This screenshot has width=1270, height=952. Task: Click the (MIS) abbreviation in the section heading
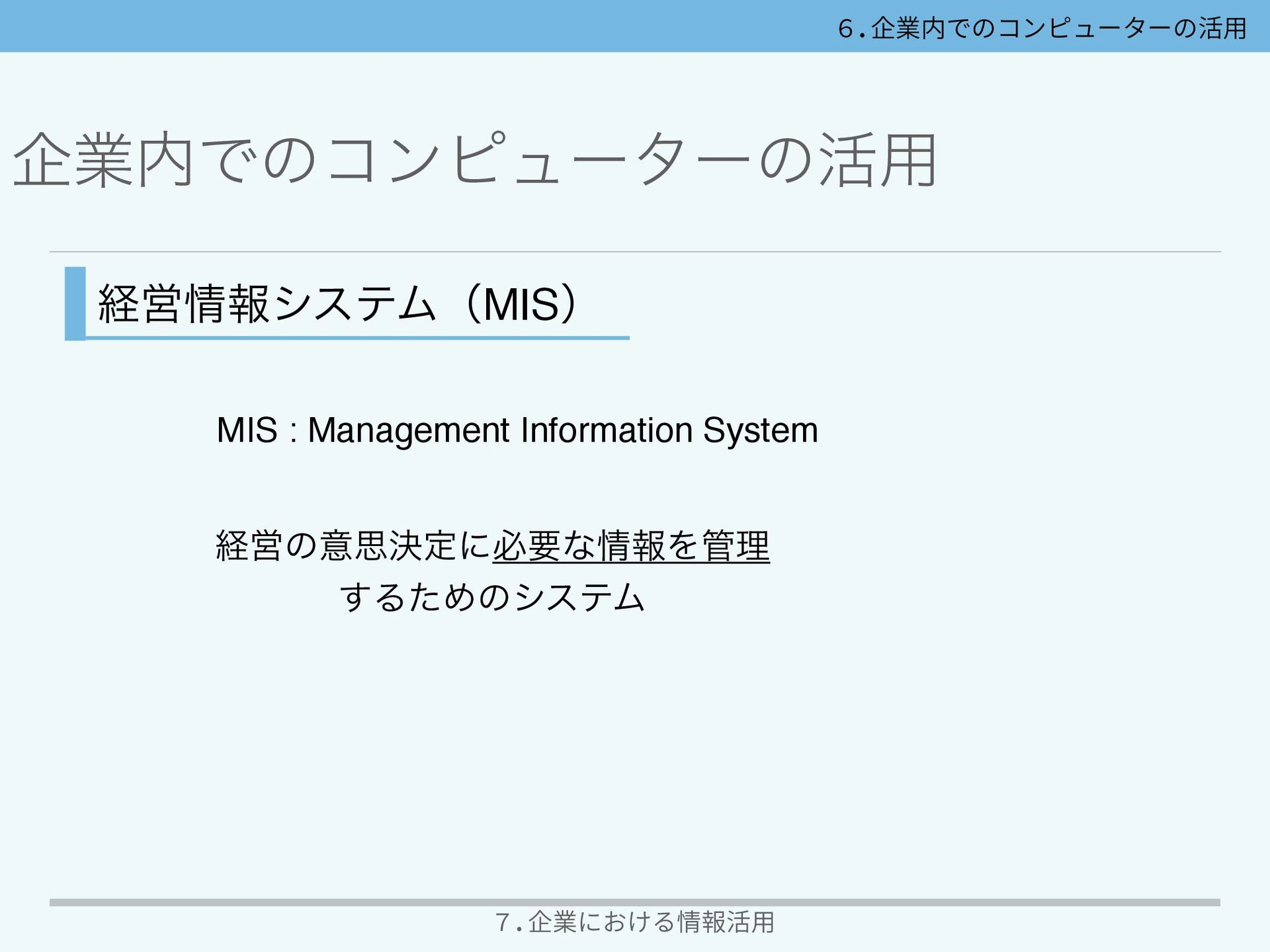(523, 305)
